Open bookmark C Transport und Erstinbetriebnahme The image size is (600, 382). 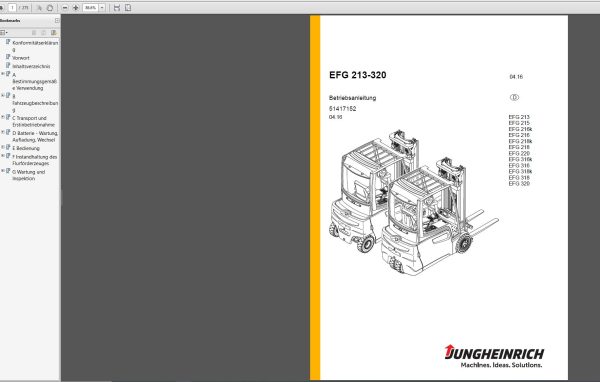[x=33, y=121]
